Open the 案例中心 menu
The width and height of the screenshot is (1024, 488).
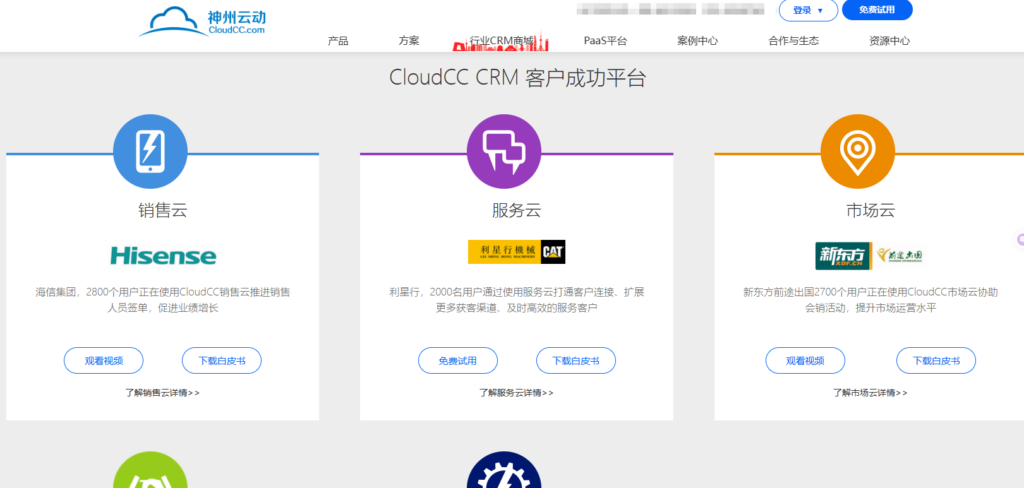[x=697, y=41]
